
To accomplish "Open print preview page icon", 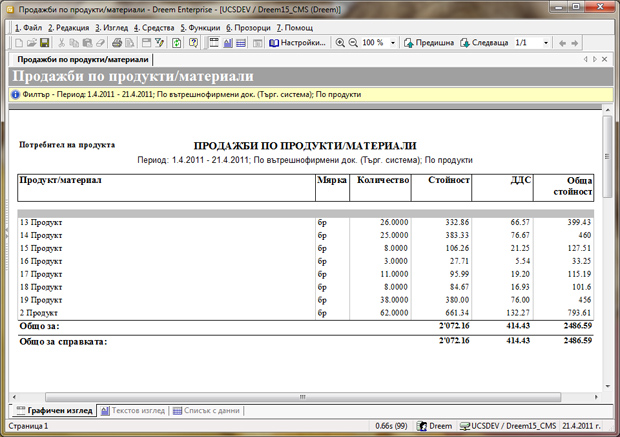I will 130,43.
